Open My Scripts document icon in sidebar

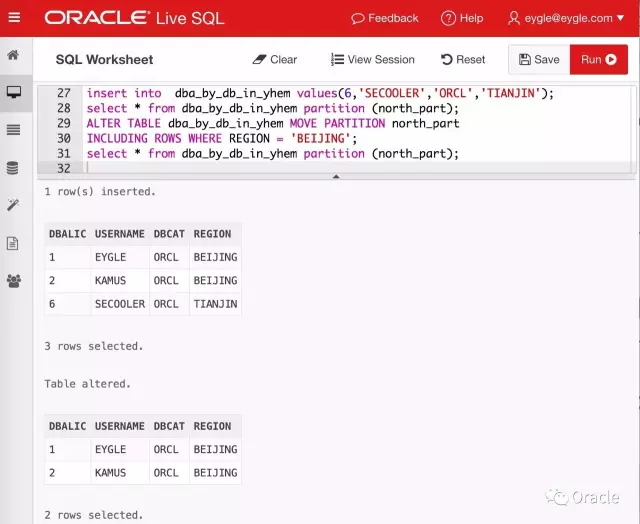pyautogui.click(x=13, y=243)
